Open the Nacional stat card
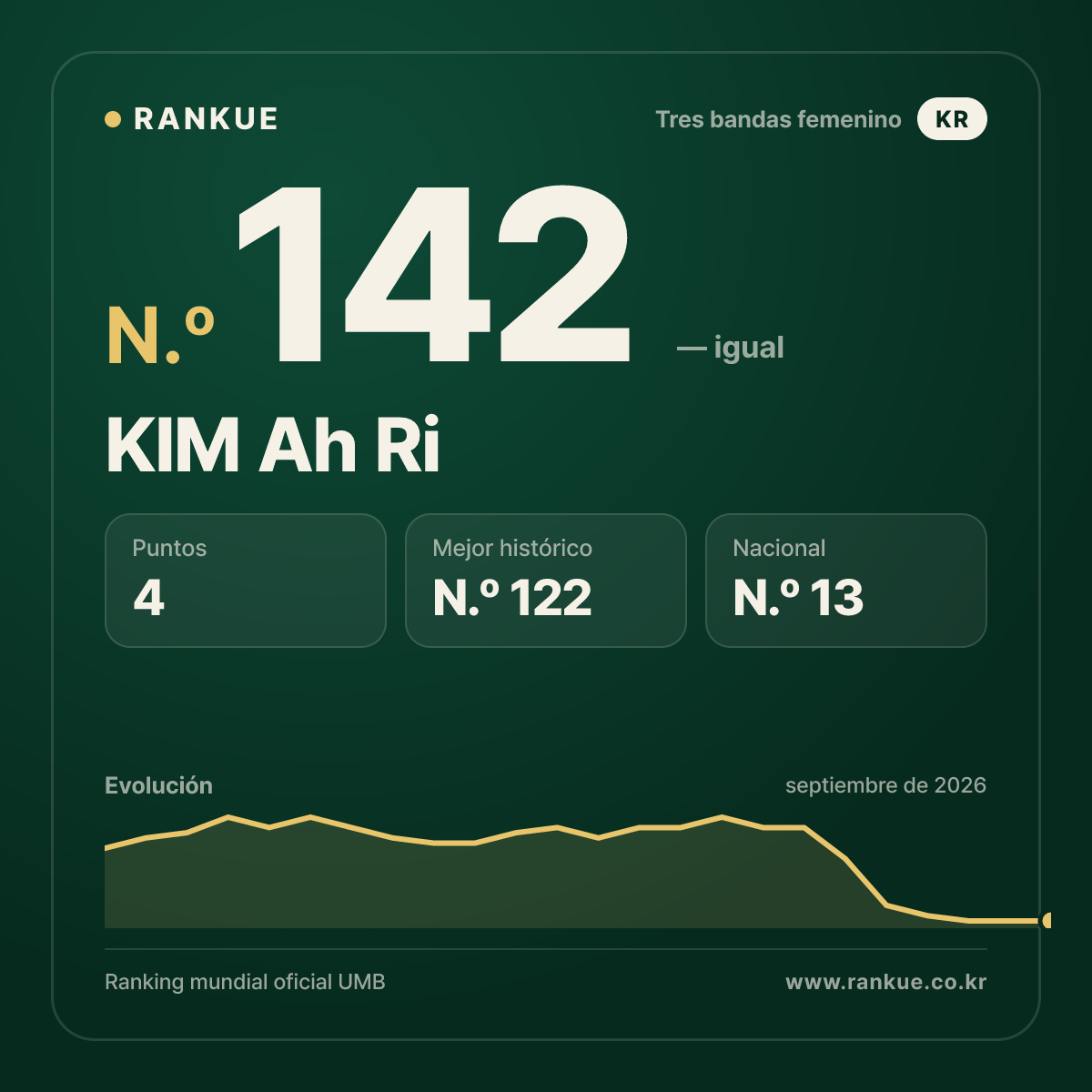The width and height of the screenshot is (1092, 1092). click(846, 581)
